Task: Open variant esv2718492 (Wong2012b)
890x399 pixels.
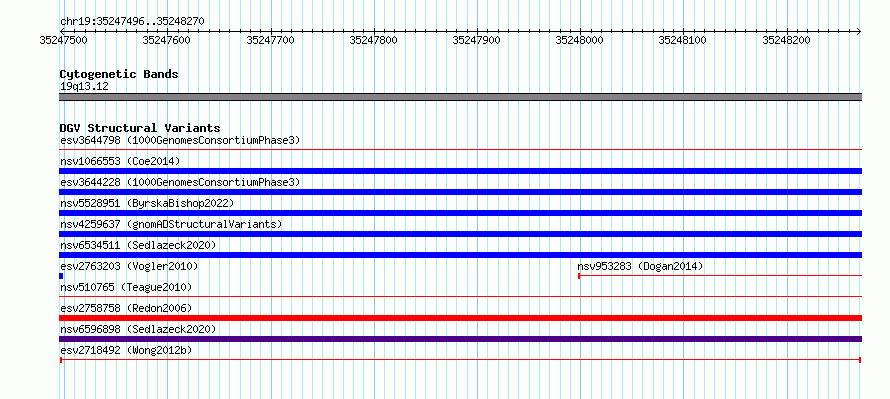Action: pos(126,351)
